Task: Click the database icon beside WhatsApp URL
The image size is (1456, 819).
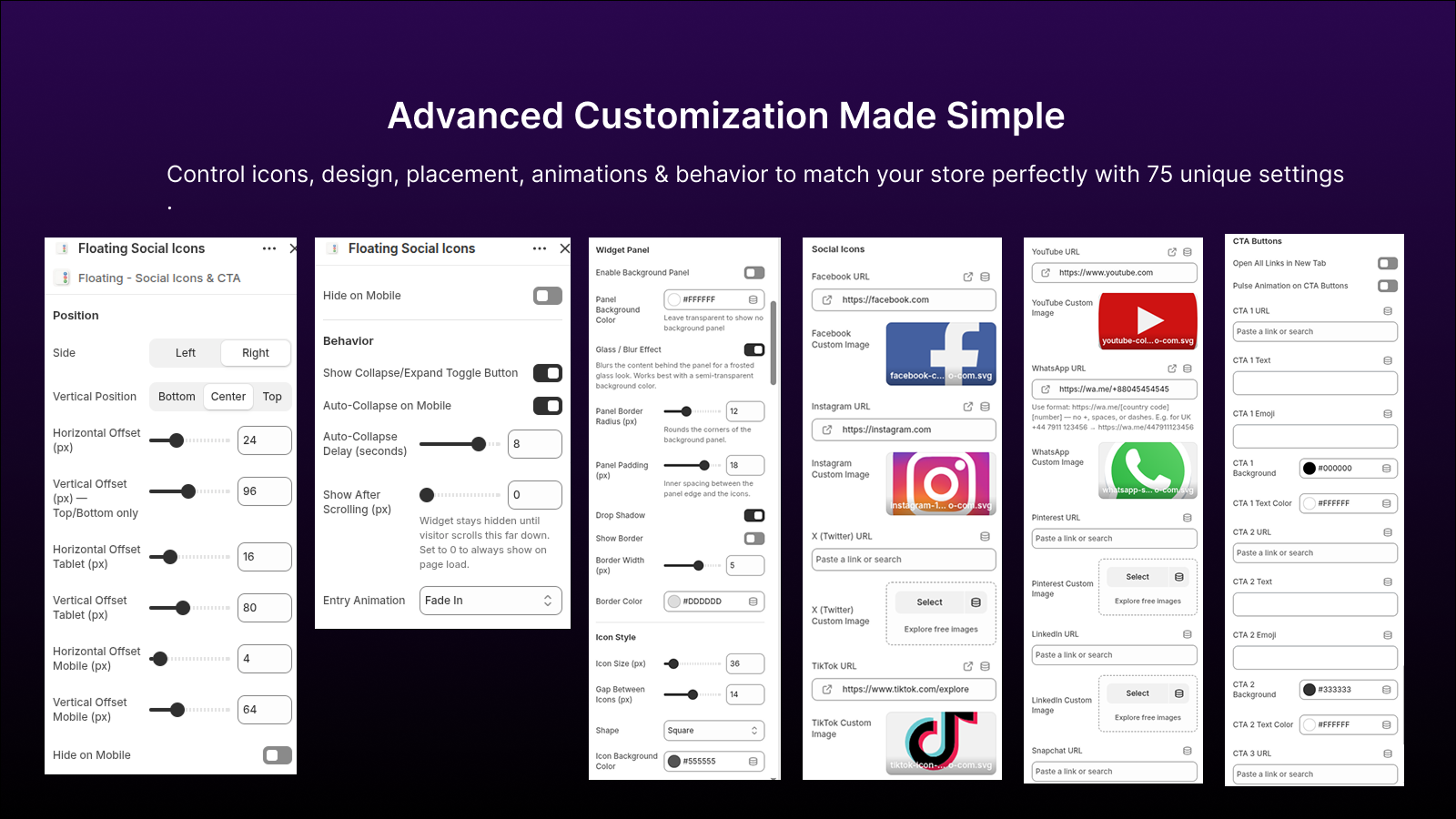Action: tap(1188, 369)
